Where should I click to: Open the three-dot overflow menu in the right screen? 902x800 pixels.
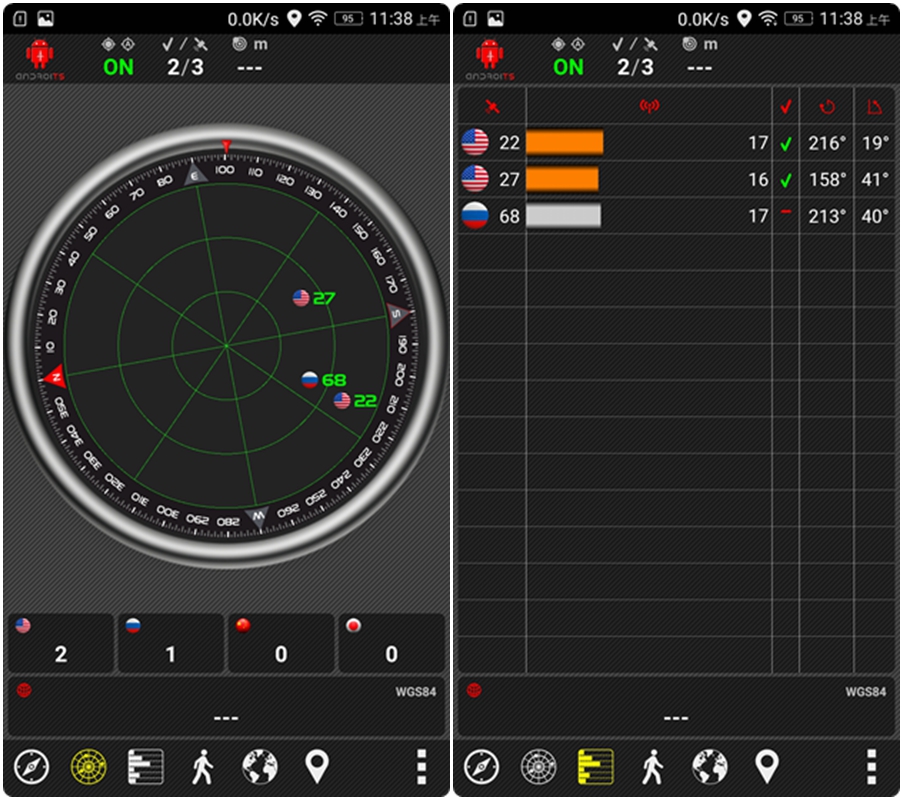[x=871, y=767]
